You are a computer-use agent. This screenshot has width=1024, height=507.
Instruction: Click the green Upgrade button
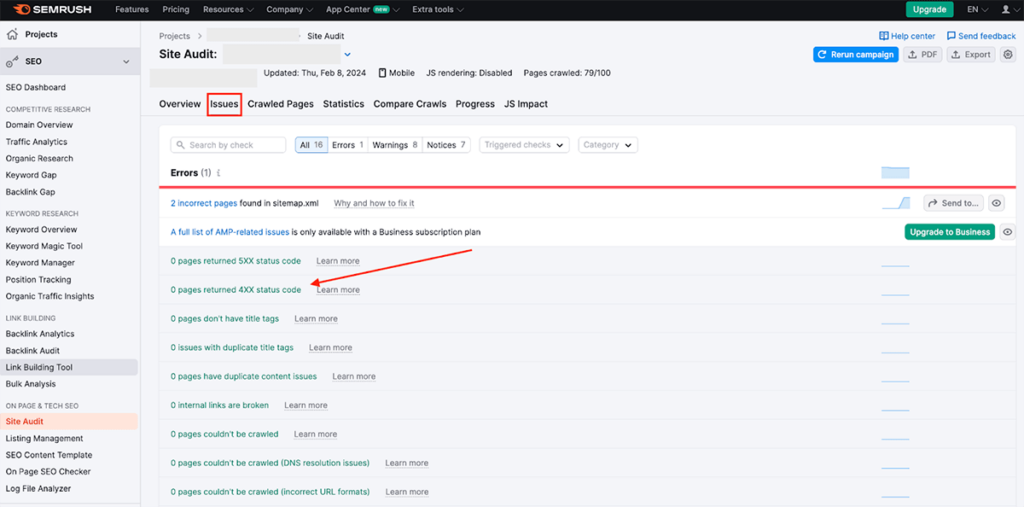[x=929, y=10]
